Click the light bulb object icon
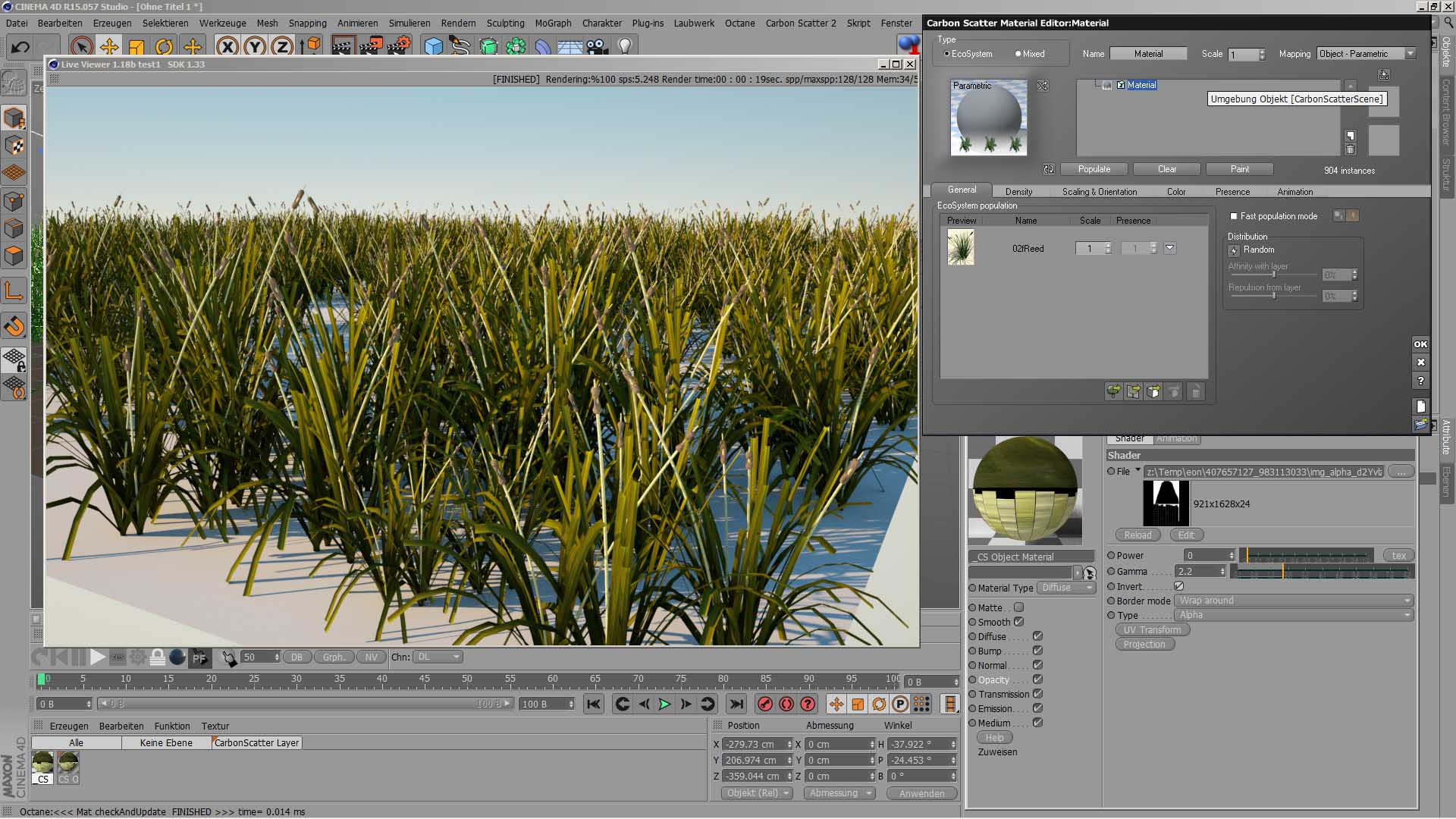The height and width of the screenshot is (819, 1456). [x=625, y=47]
